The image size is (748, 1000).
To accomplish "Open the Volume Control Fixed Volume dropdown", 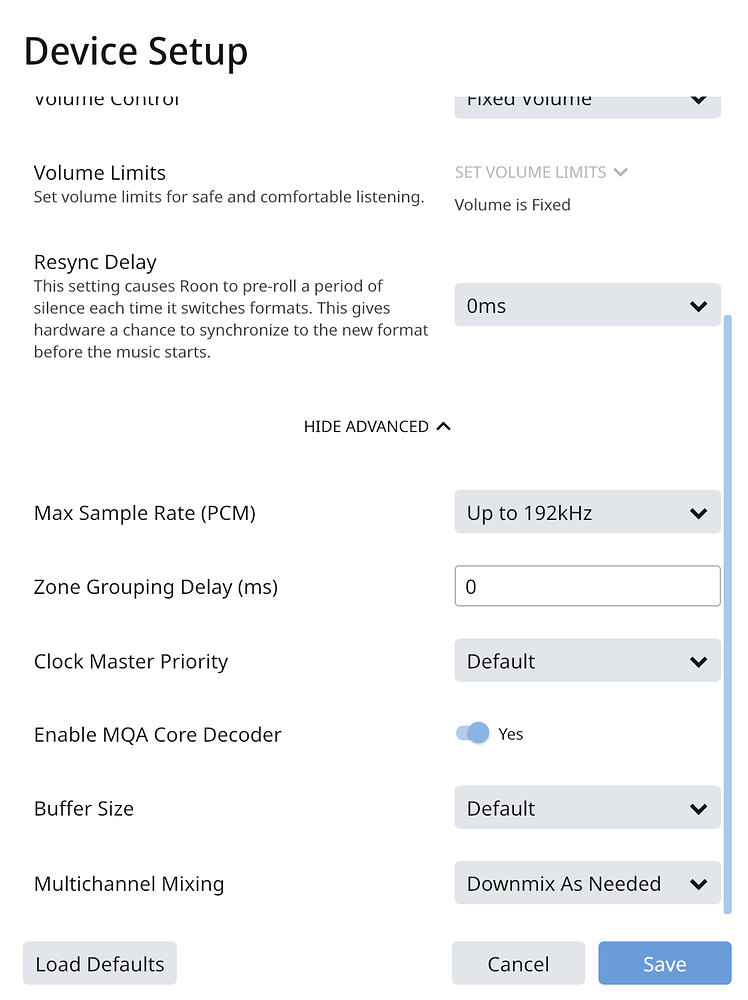I will click(587, 104).
